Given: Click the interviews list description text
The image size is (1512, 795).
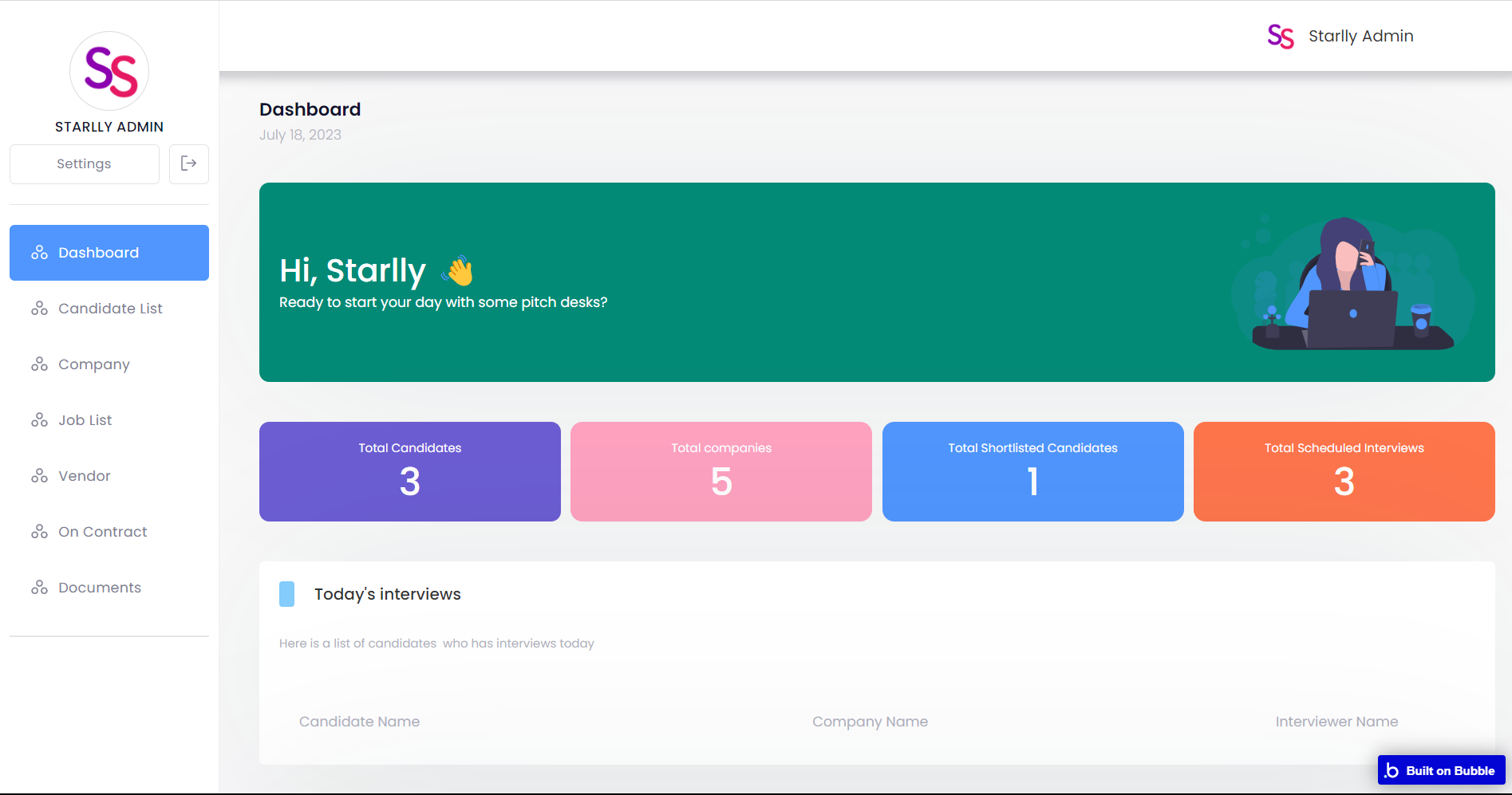Looking at the screenshot, I should 436,643.
